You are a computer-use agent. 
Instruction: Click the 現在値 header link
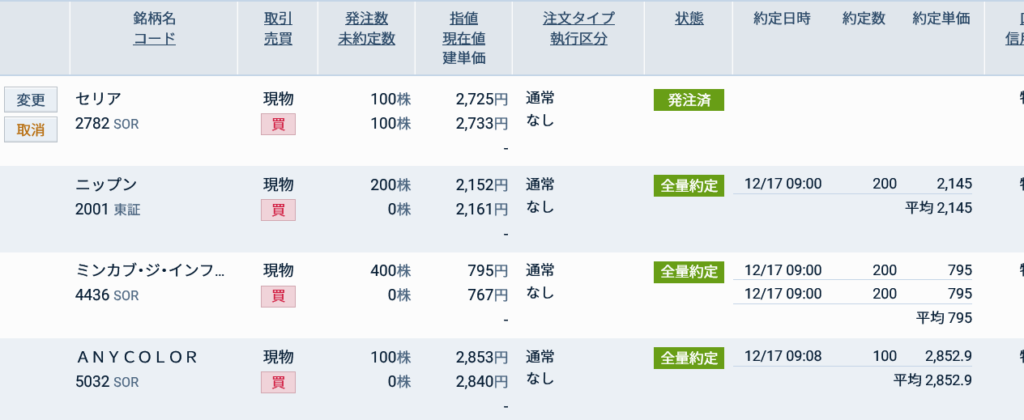pos(464,39)
